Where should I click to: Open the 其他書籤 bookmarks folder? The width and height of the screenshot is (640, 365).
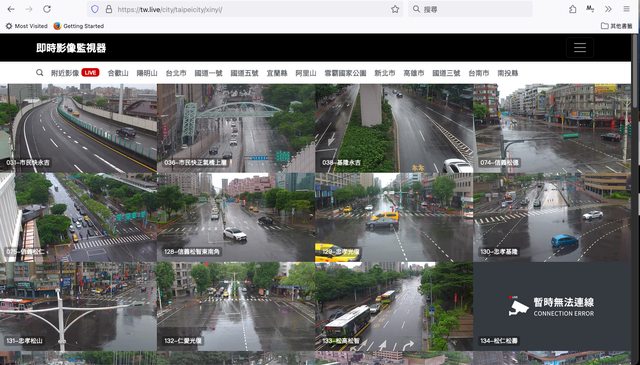coord(616,26)
